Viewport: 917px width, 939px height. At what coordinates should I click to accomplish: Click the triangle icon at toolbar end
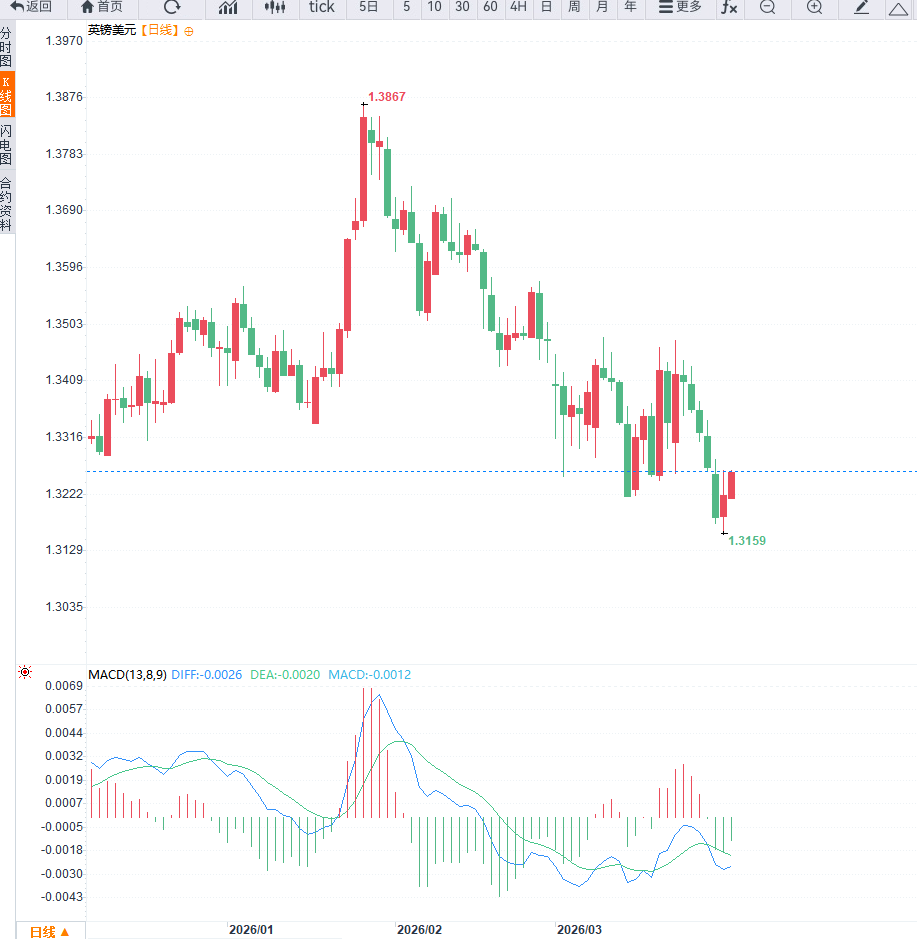point(898,8)
